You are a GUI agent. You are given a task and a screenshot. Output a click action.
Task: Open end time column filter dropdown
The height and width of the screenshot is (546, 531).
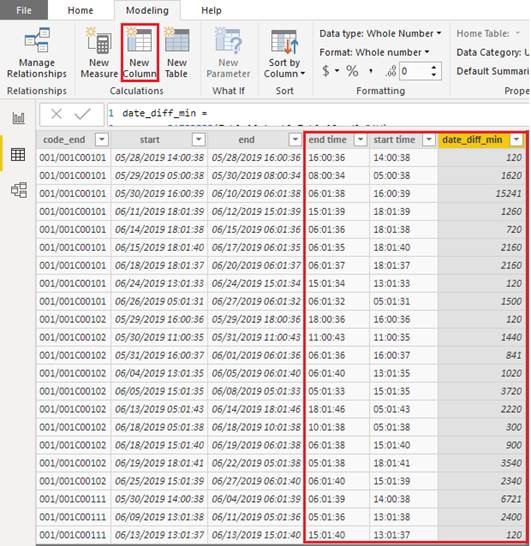pos(360,140)
